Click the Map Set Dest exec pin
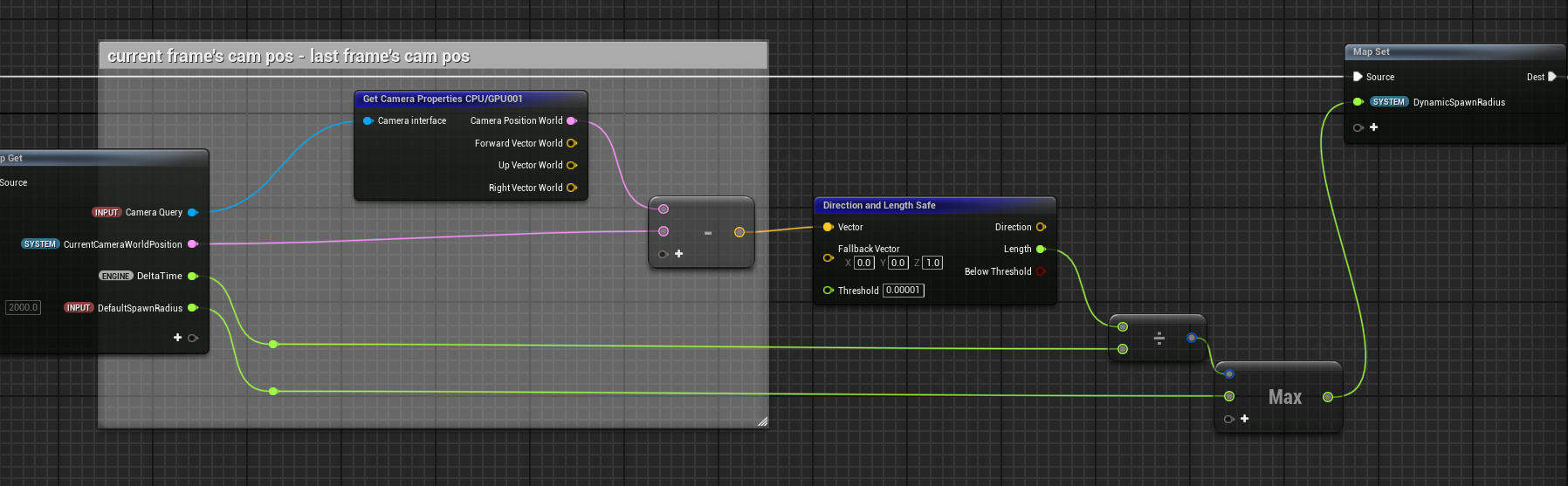The height and width of the screenshot is (486, 1568). [1552, 77]
